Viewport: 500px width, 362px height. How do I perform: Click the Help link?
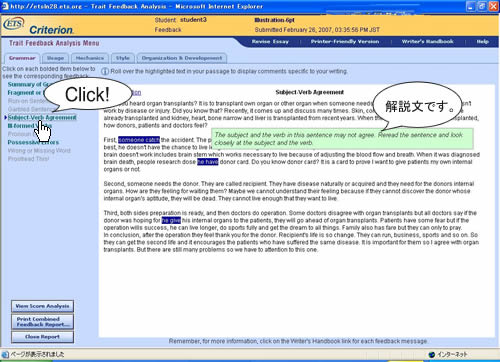coord(482,42)
